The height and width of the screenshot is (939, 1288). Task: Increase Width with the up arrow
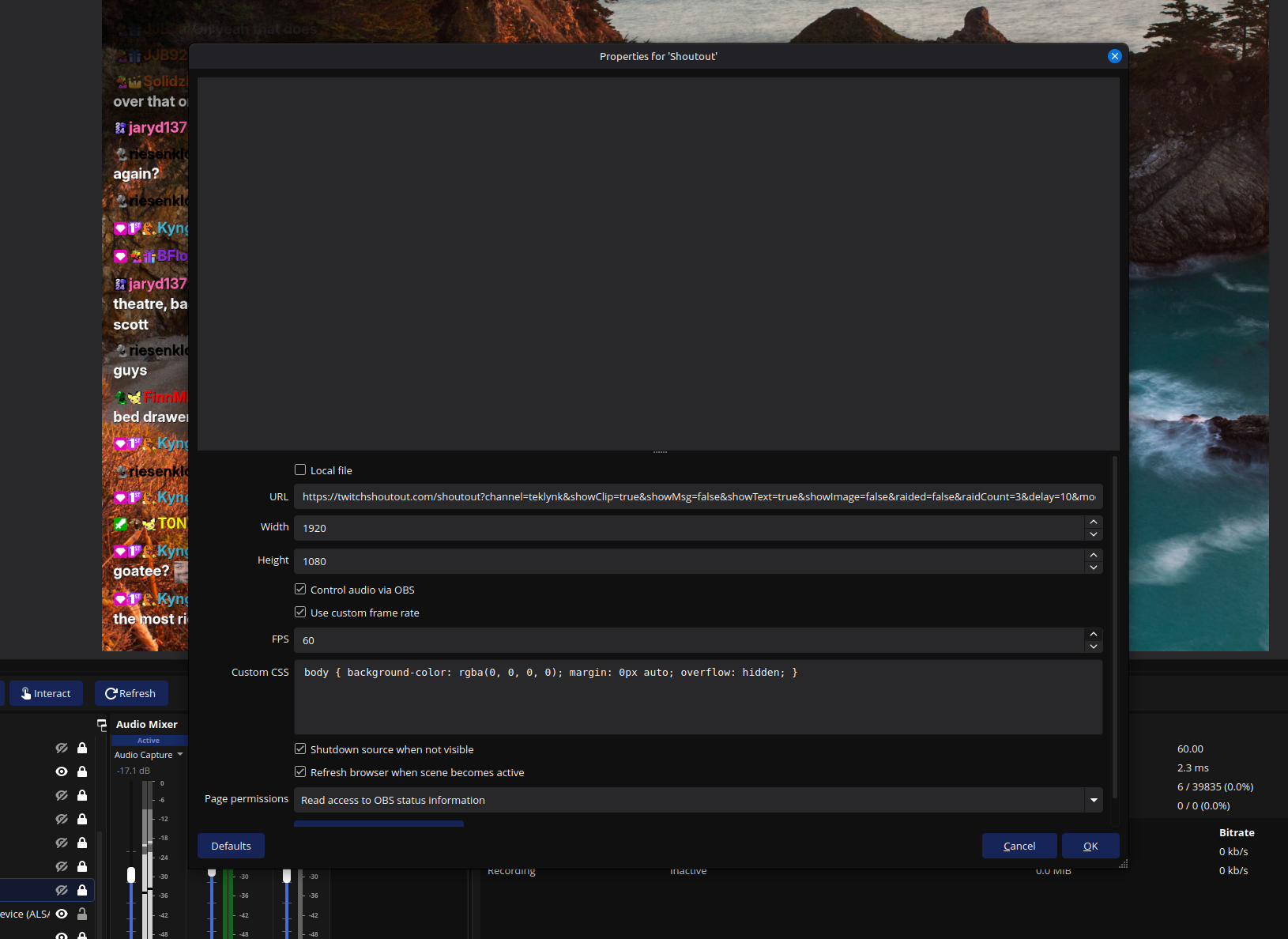point(1094,522)
